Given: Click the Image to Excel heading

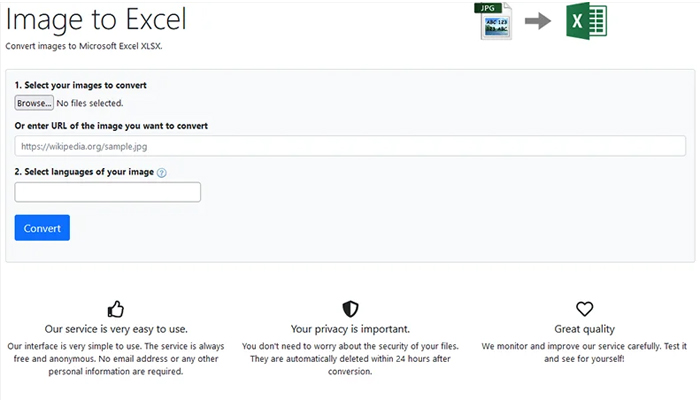Looking at the screenshot, I should 96,20.
